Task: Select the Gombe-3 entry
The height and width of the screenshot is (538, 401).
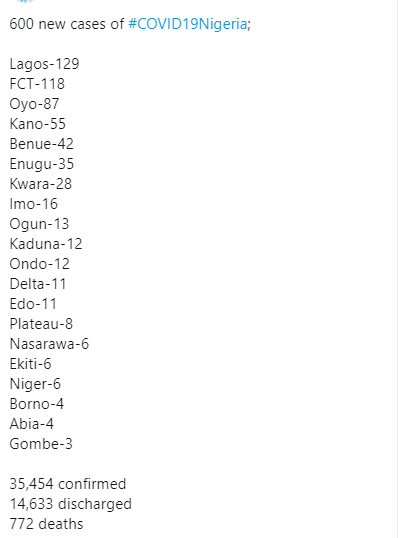Action: click(x=41, y=444)
